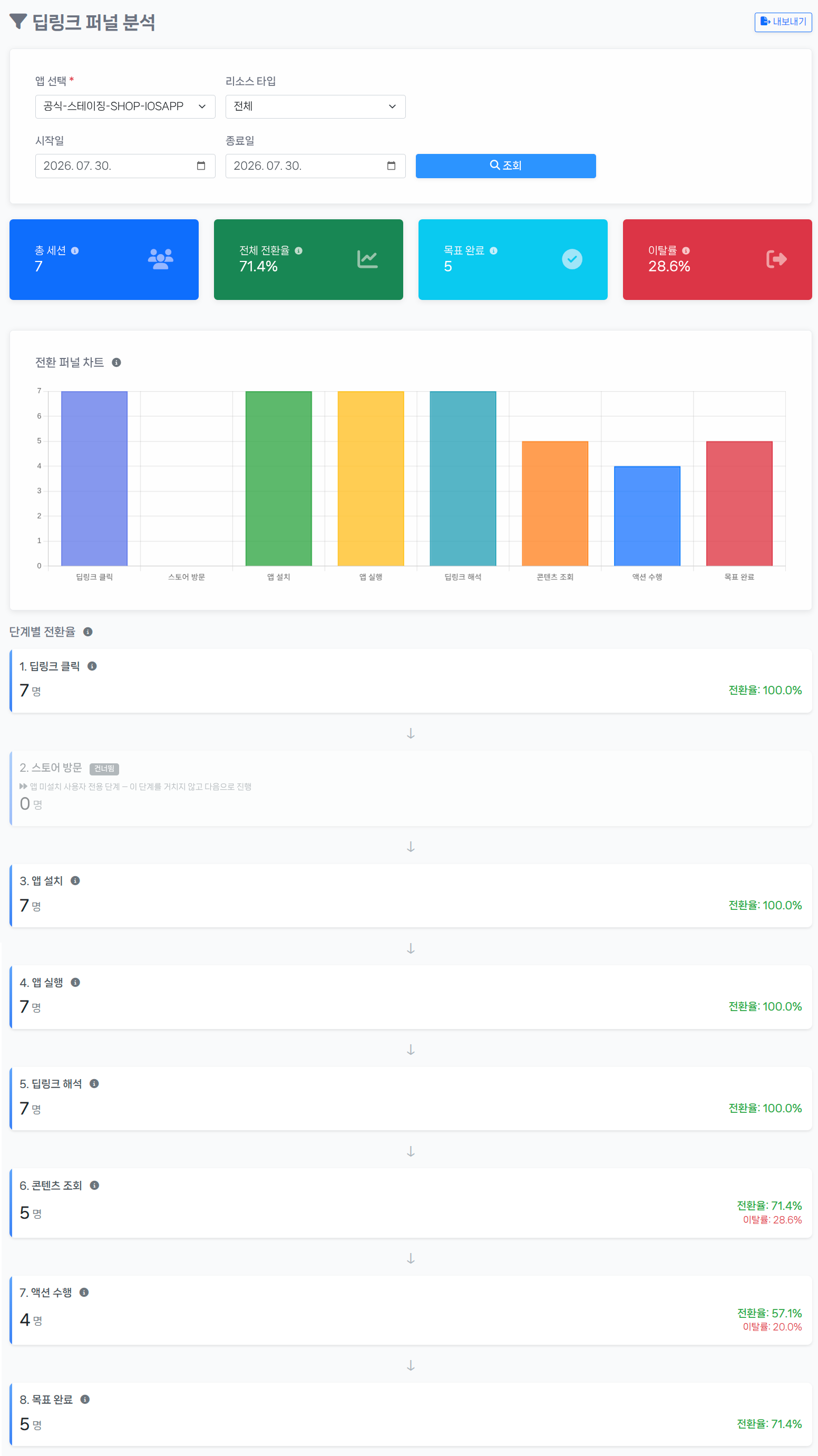Click the teal 딥링크 해석 bar in chart

(x=463, y=478)
